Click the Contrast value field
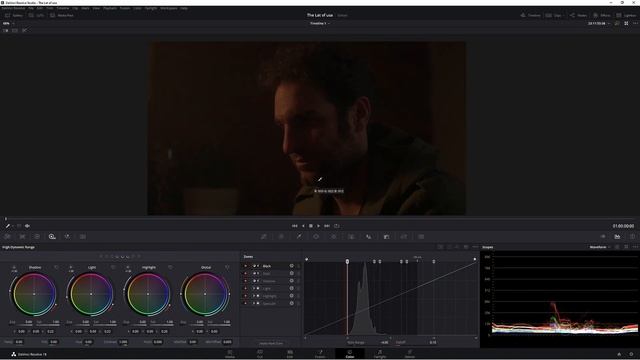640x360 pixels. [x=122, y=342]
